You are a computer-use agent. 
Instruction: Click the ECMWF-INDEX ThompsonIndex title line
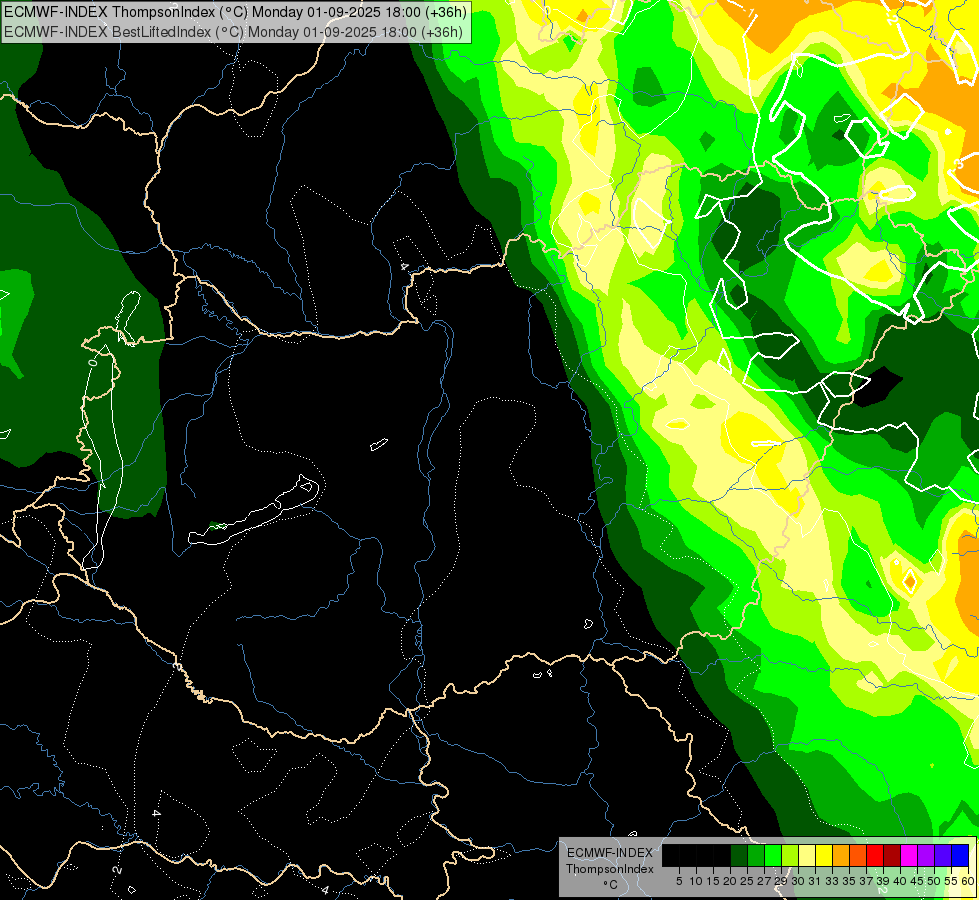(x=234, y=12)
